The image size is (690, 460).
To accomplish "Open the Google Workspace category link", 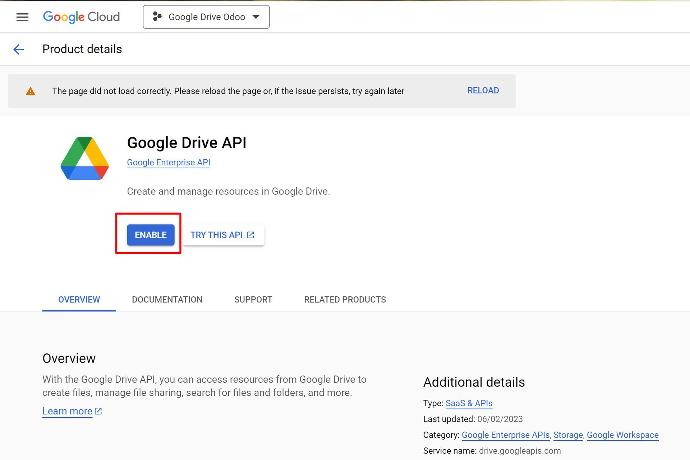I will coord(622,435).
